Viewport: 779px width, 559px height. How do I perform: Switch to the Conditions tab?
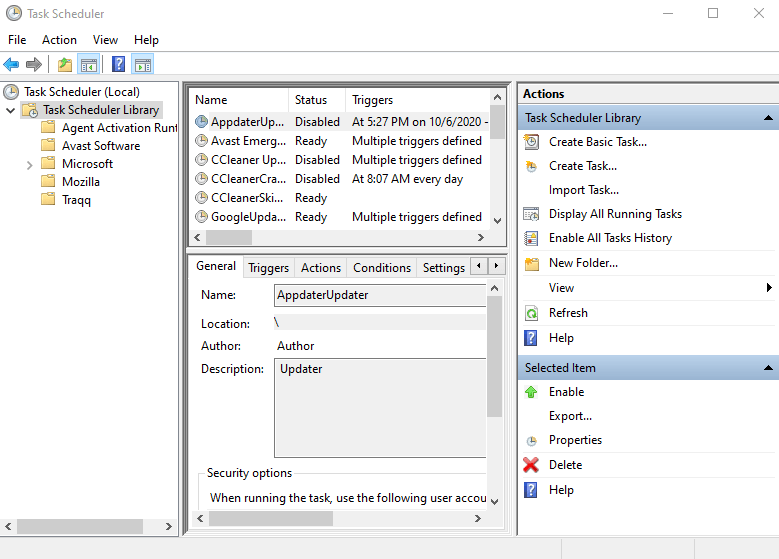coord(382,268)
